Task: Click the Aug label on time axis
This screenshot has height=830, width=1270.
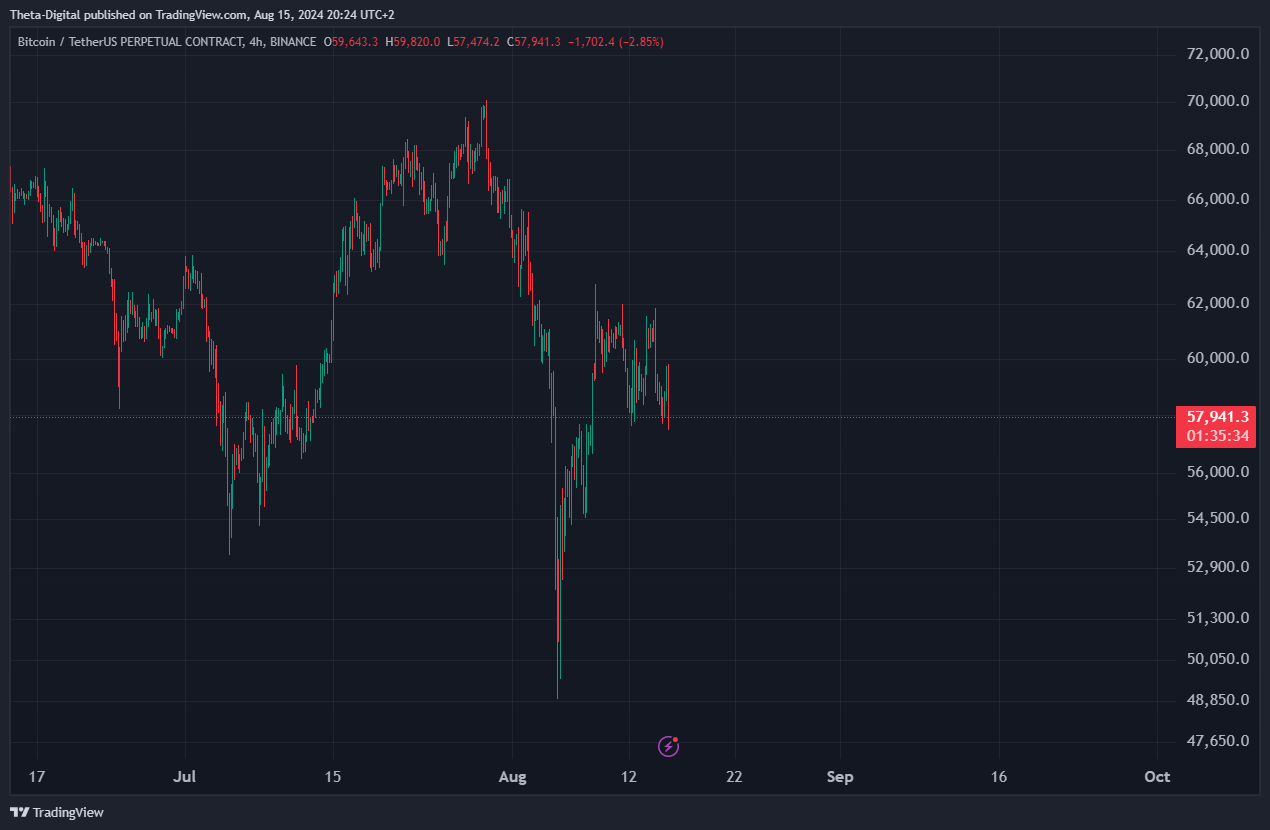Action: [x=511, y=776]
